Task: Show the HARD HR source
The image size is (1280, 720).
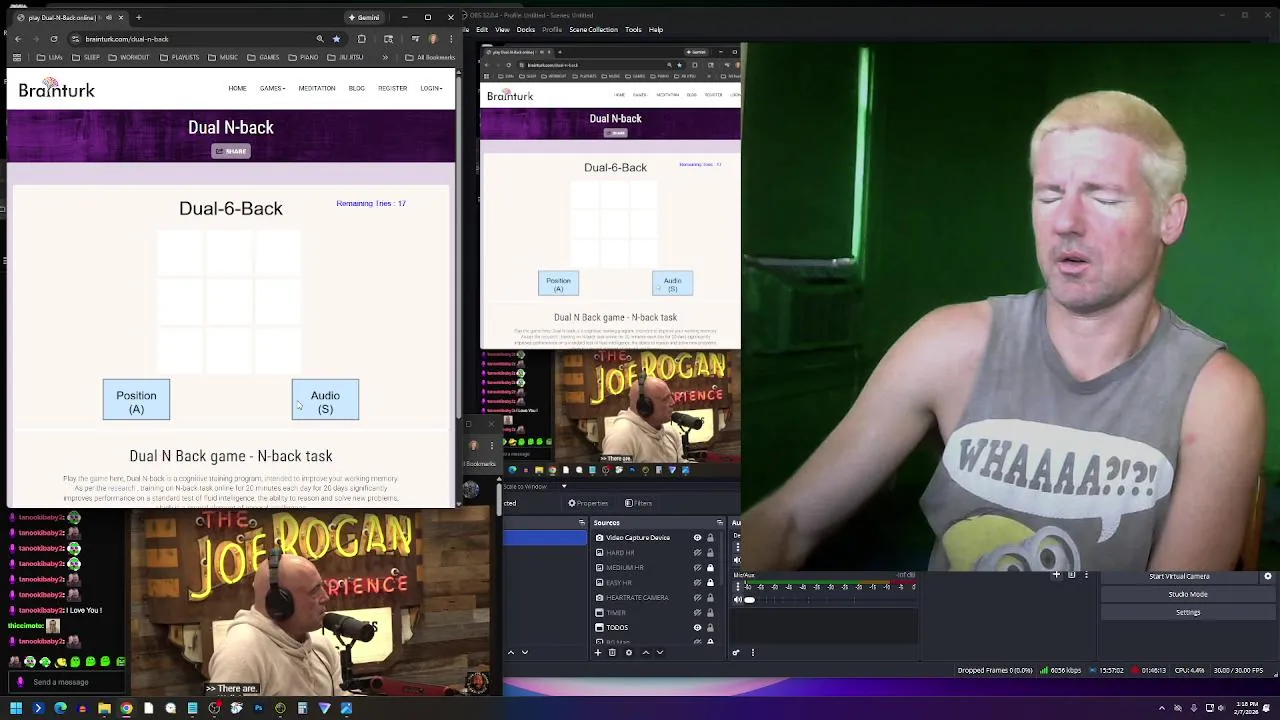Action: (697, 553)
